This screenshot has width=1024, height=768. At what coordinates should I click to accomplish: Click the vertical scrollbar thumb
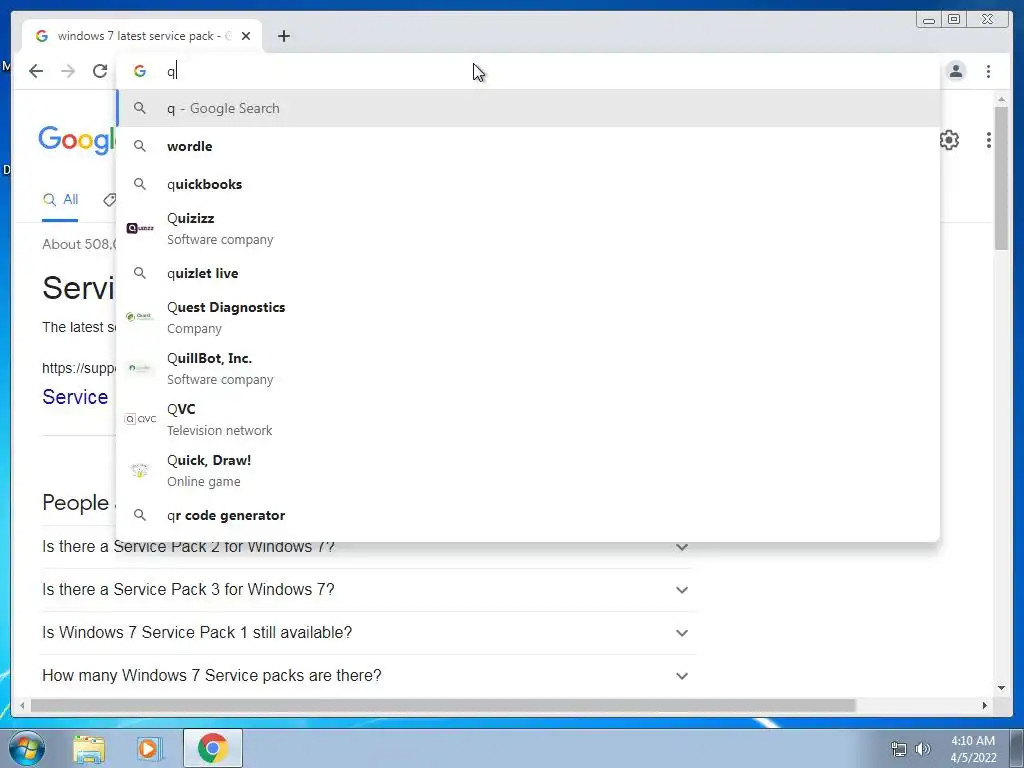pyautogui.click(x=1001, y=178)
